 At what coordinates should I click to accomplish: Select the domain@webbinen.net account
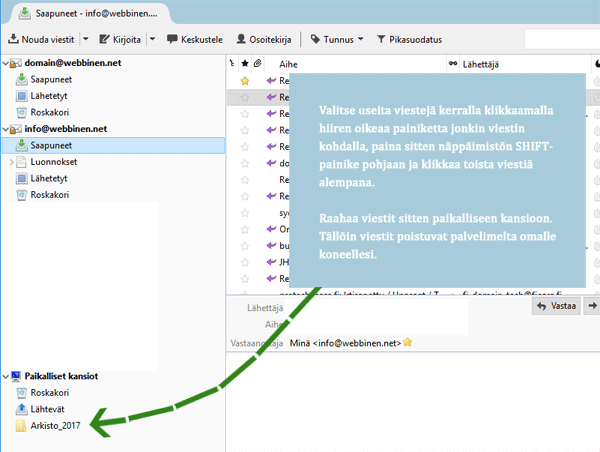pyautogui.click(x=73, y=63)
